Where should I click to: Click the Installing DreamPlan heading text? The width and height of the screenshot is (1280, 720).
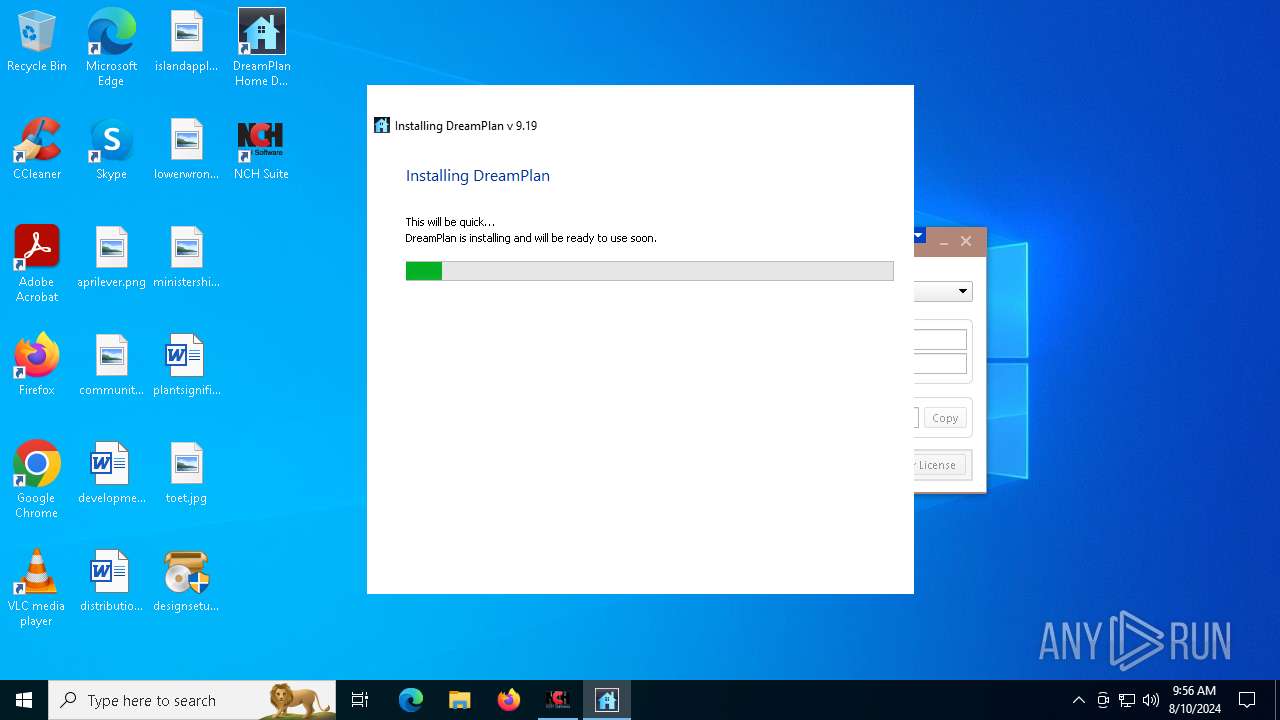pyautogui.click(x=477, y=175)
